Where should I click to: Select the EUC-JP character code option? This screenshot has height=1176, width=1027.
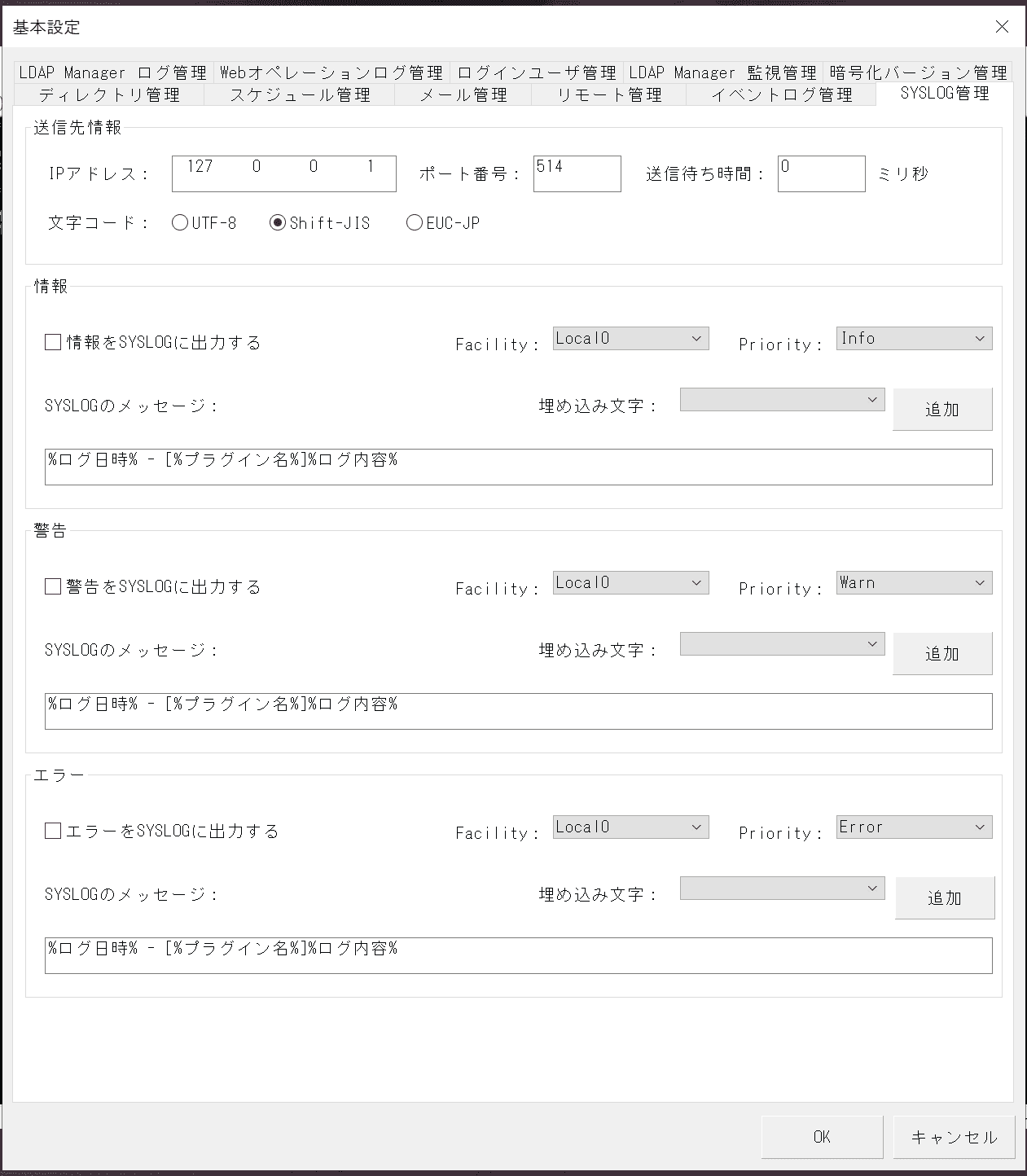414,222
